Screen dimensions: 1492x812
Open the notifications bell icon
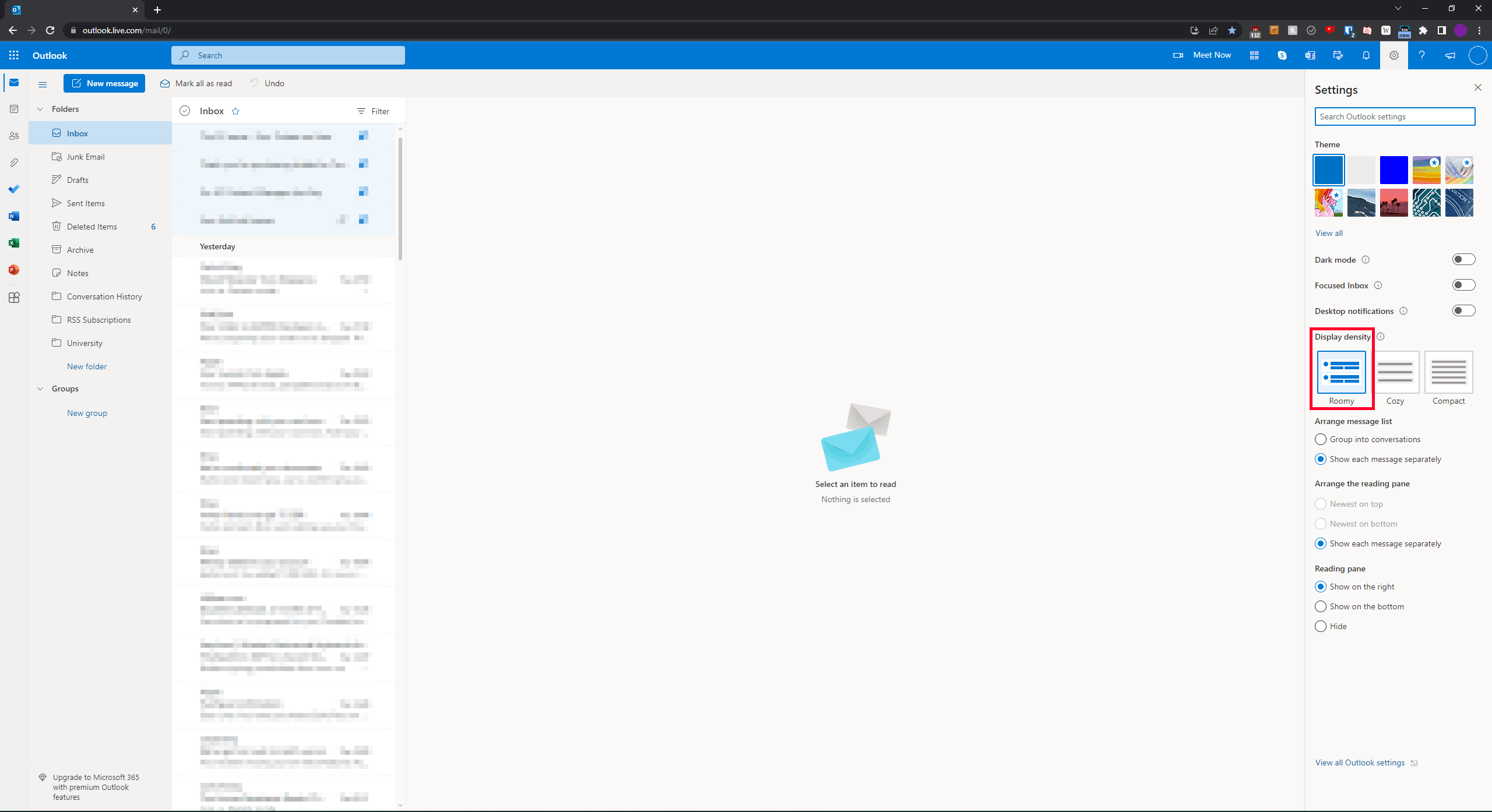pyautogui.click(x=1366, y=55)
